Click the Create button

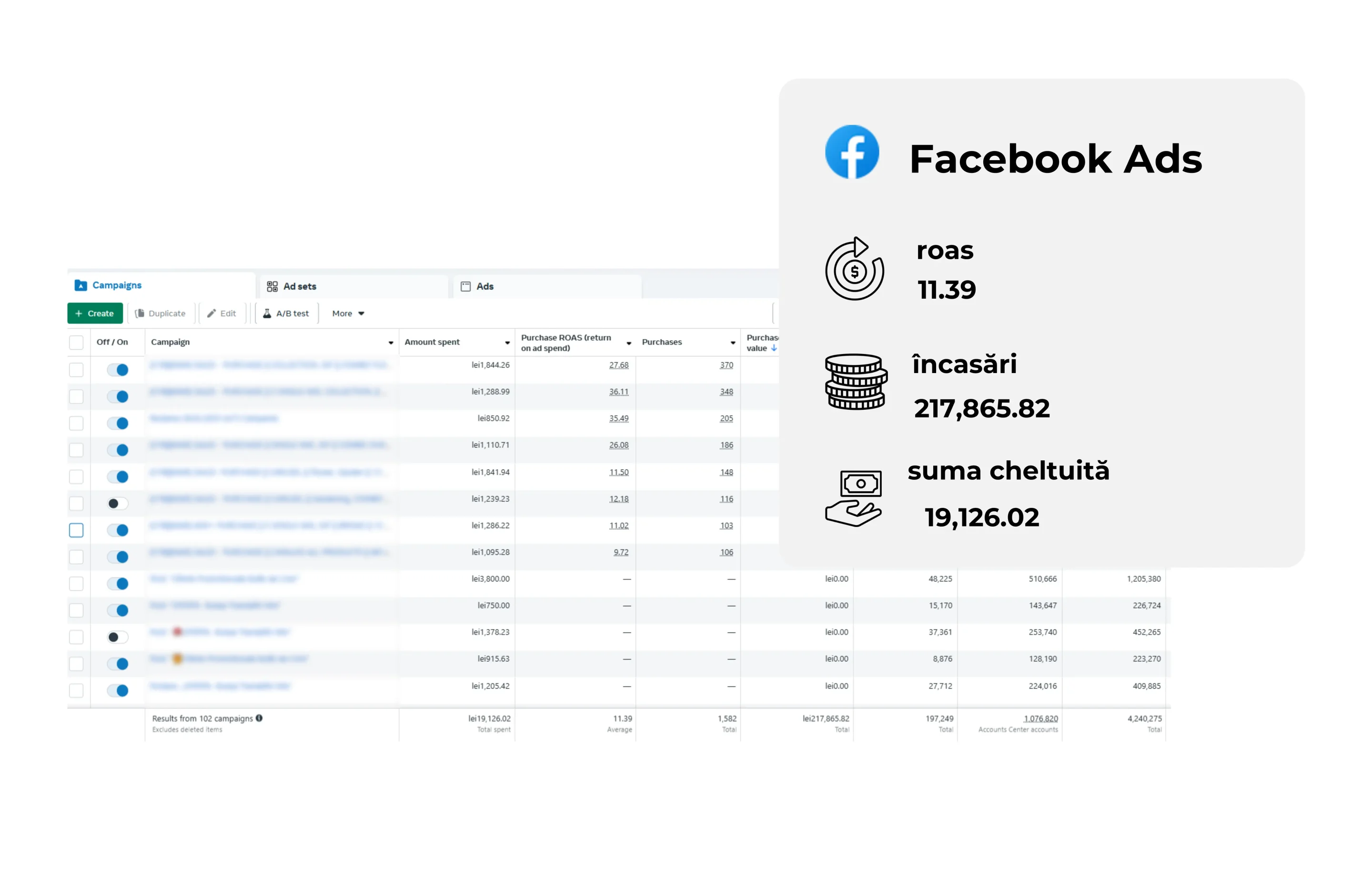[95, 313]
